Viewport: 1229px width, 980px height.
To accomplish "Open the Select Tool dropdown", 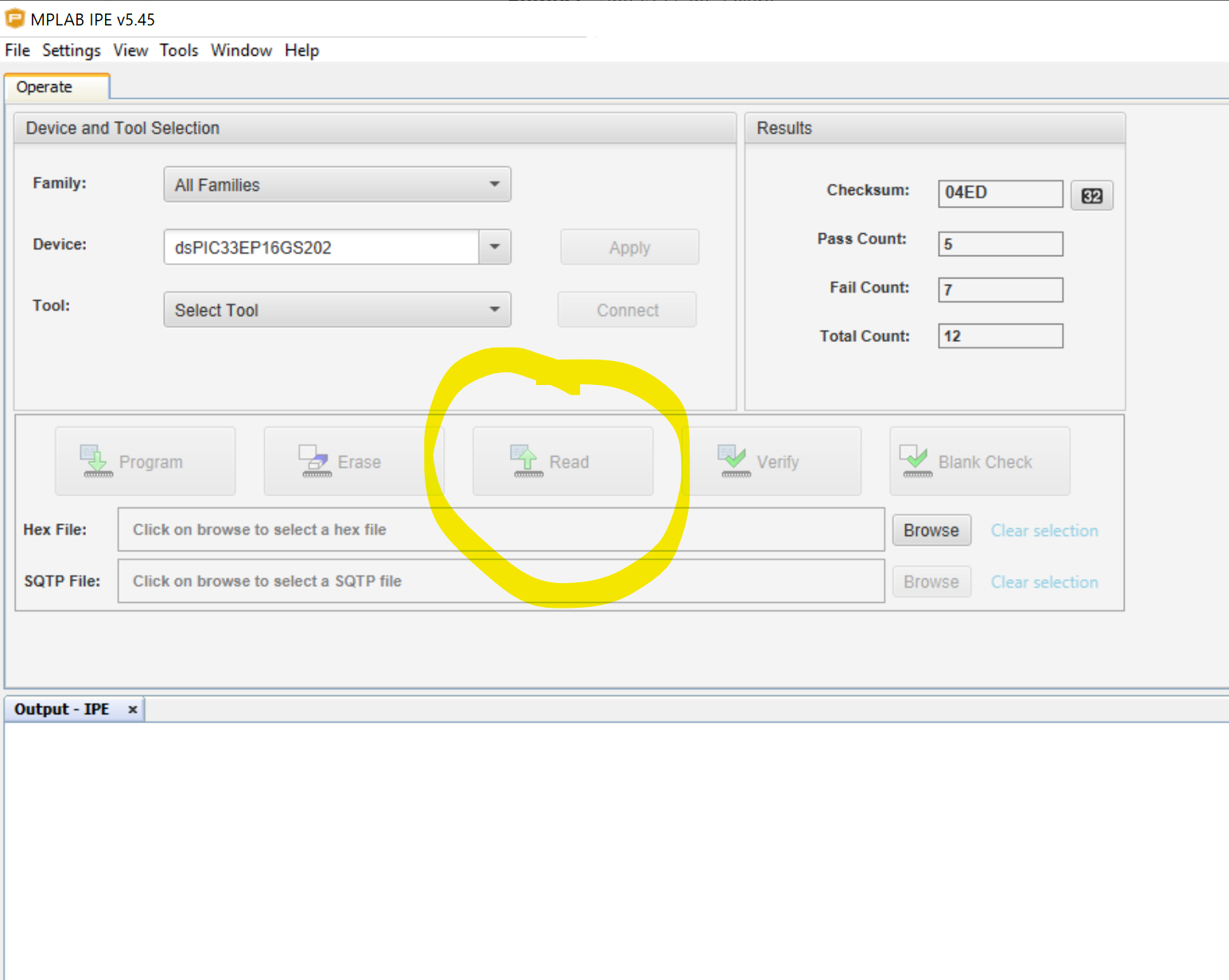I will [337, 309].
